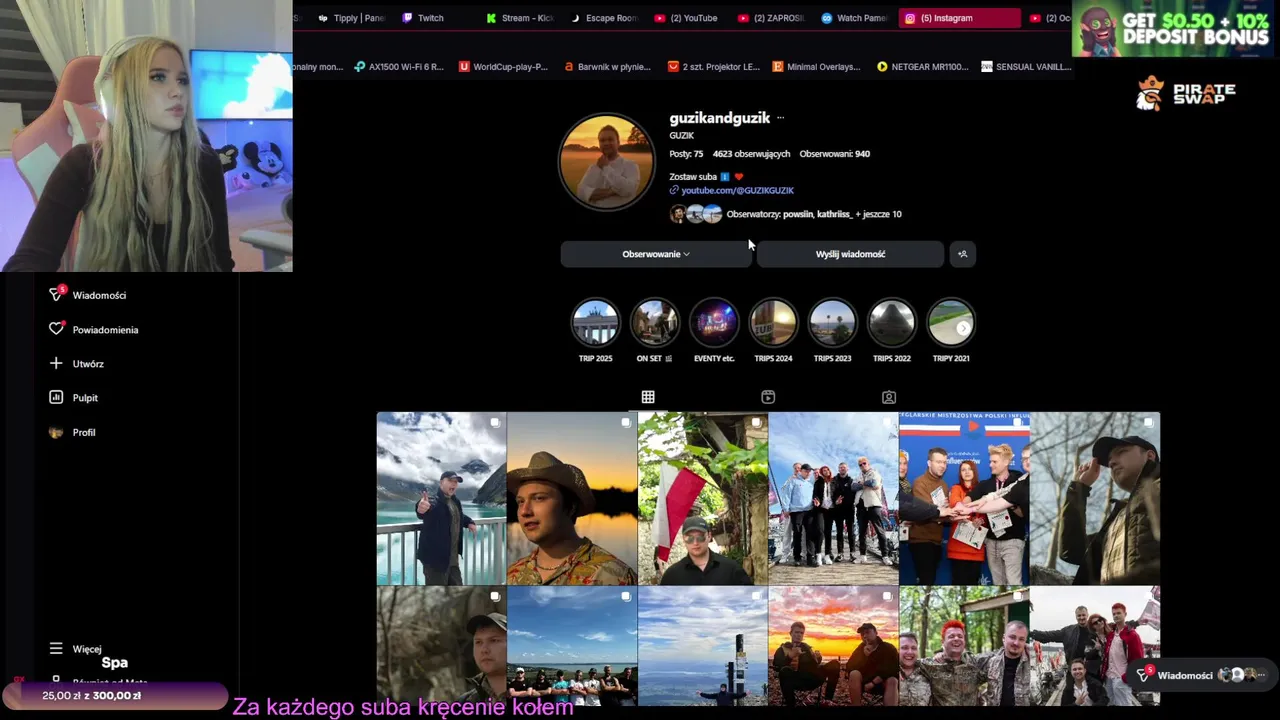The height and width of the screenshot is (720, 1280).
Task: Click Wyślij wiadomość button
Action: coord(850,254)
